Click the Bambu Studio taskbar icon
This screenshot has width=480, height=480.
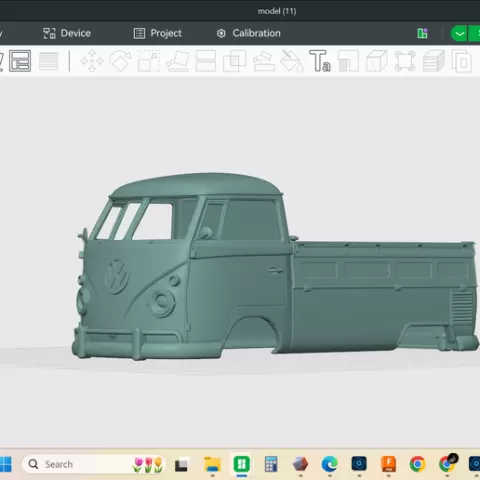click(x=242, y=464)
